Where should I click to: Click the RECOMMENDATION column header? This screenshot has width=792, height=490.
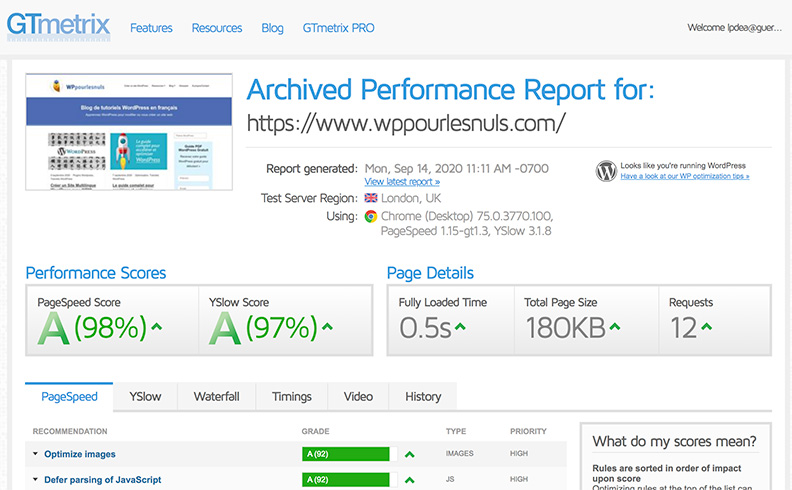[70, 431]
